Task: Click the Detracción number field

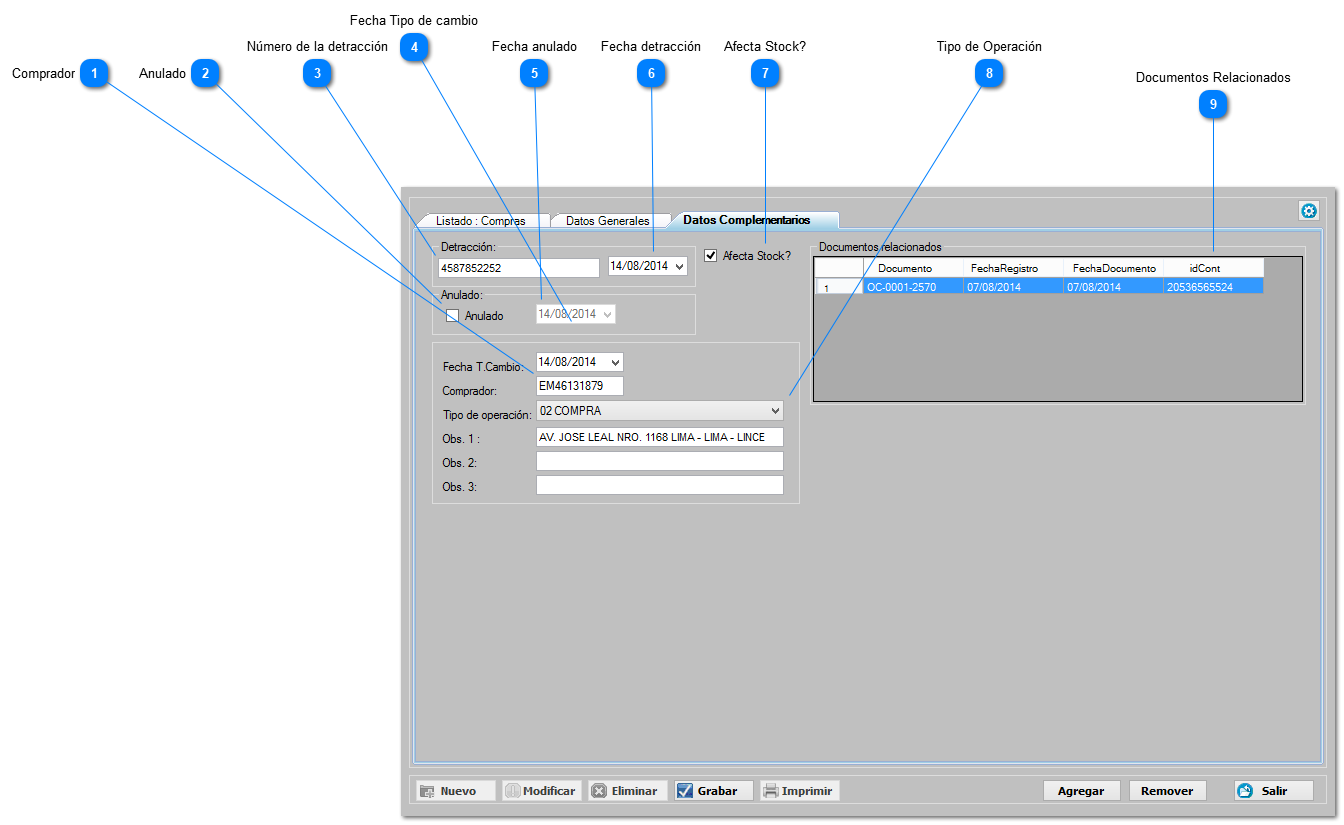Action: [x=518, y=268]
